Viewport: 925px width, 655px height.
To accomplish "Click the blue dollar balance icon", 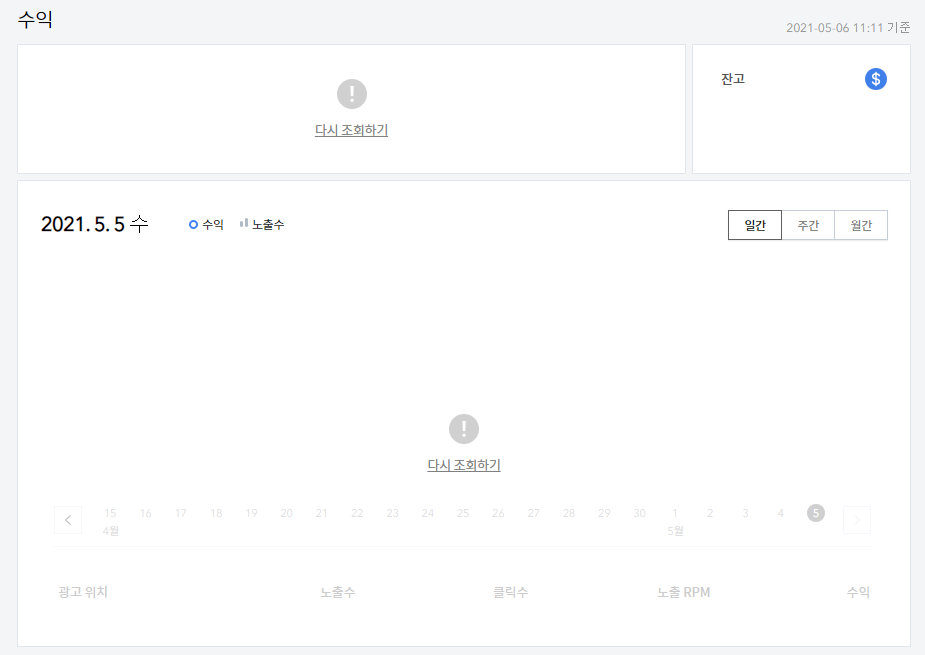I will [875, 79].
